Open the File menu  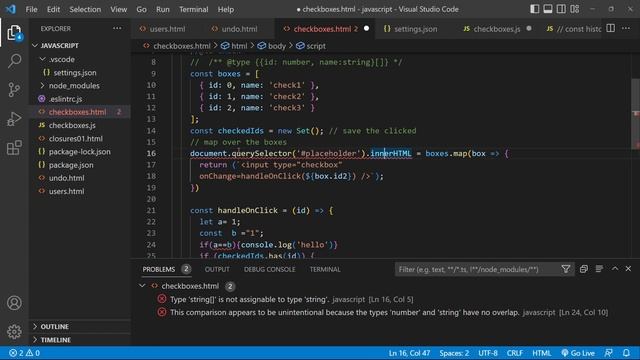31,9
